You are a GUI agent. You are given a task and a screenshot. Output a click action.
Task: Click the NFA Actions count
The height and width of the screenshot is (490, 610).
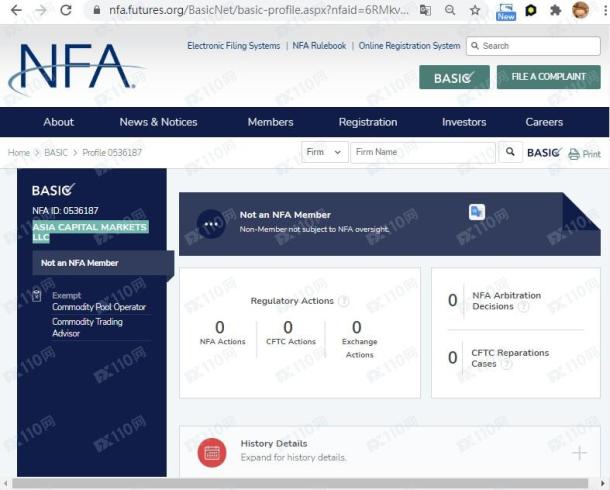[220, 327]
